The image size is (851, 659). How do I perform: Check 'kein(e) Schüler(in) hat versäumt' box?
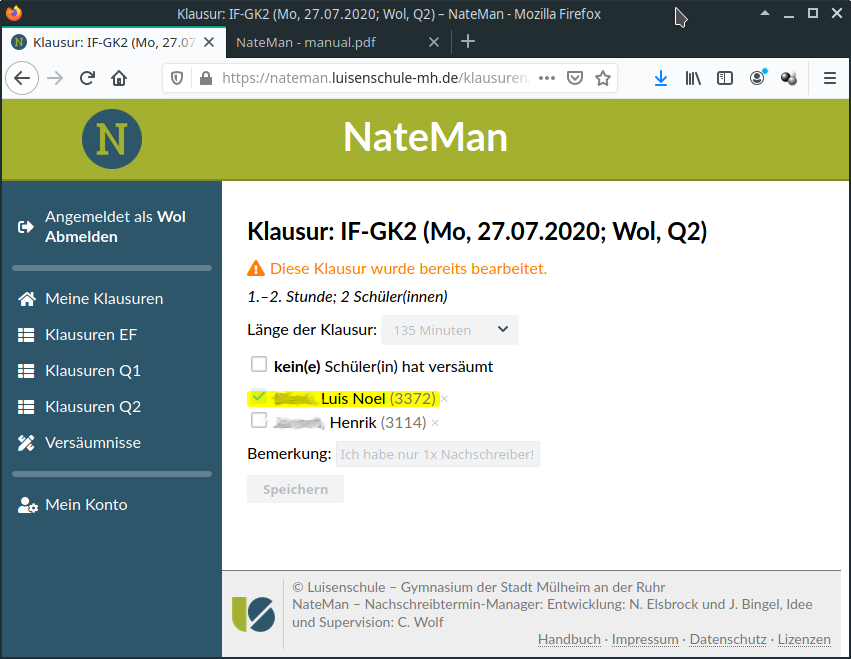click(259, 364)
